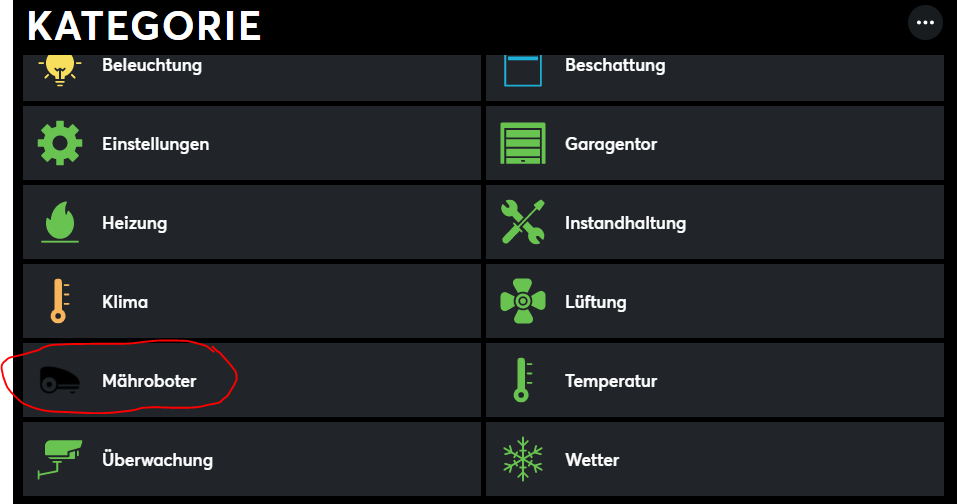Open the Instandhaltung category tile

(714, 223)
